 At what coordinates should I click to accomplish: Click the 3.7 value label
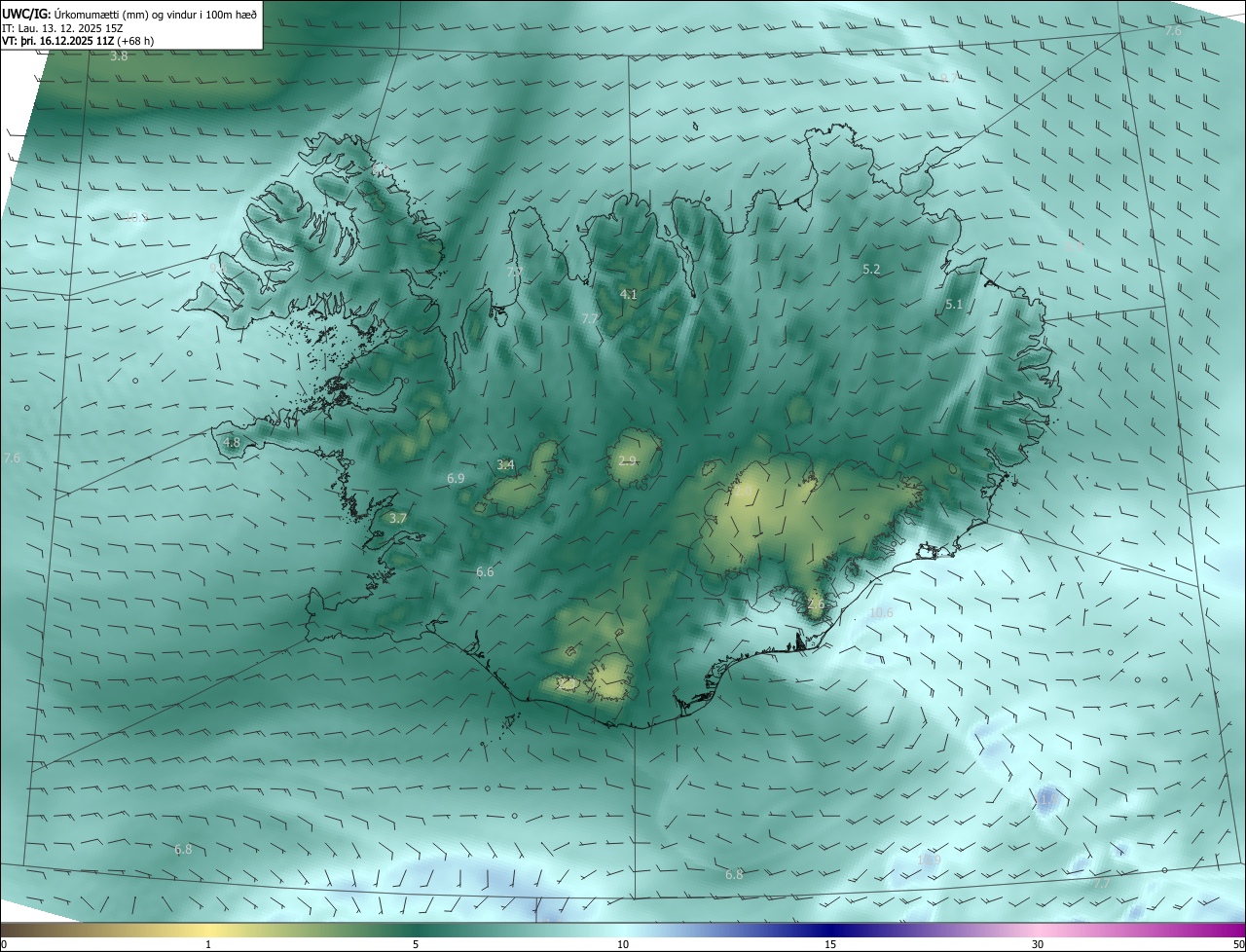pos(398,519)
